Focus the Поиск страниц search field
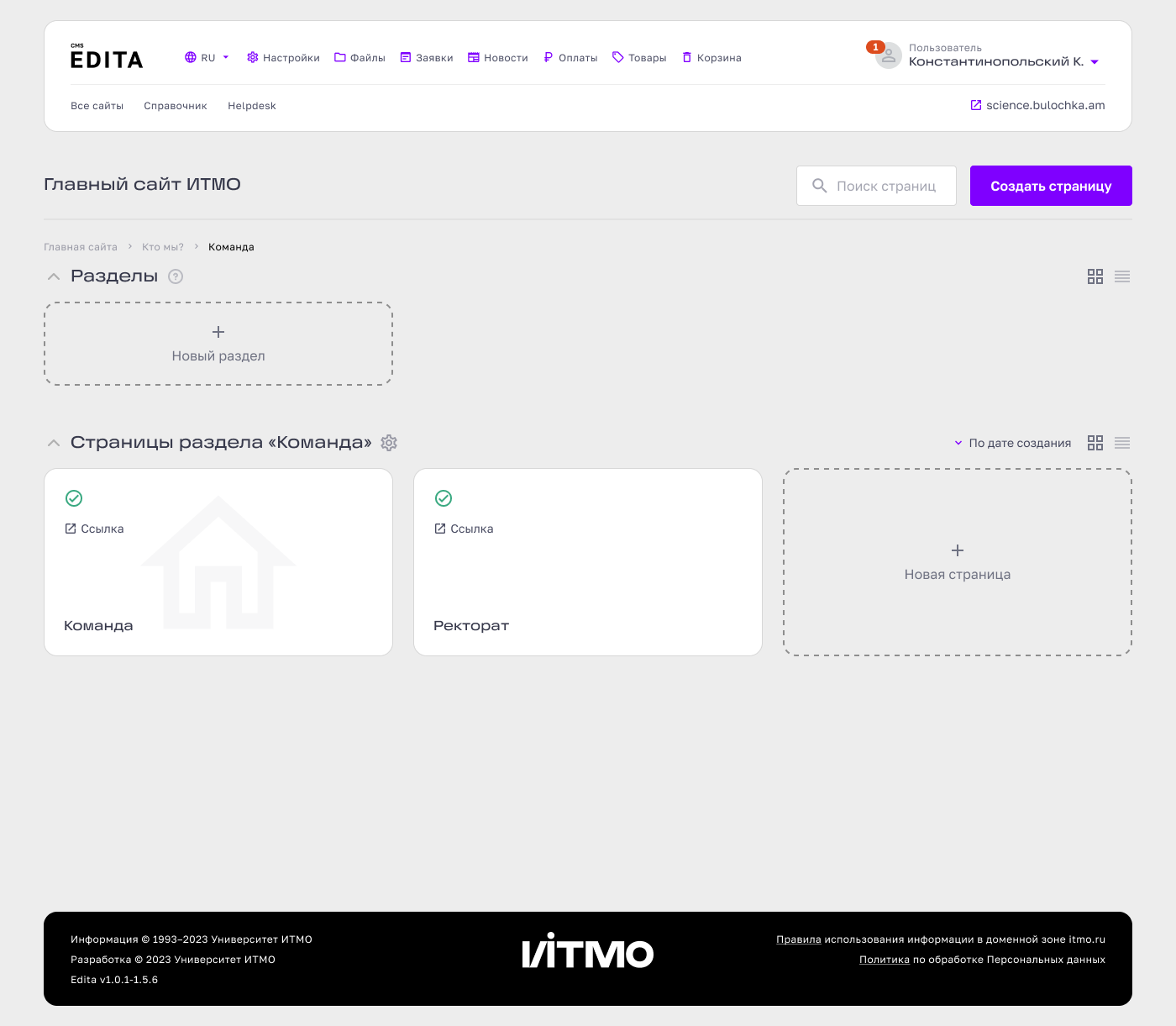The height and width of the screenshot is (1026, 1176). point(876,186)
